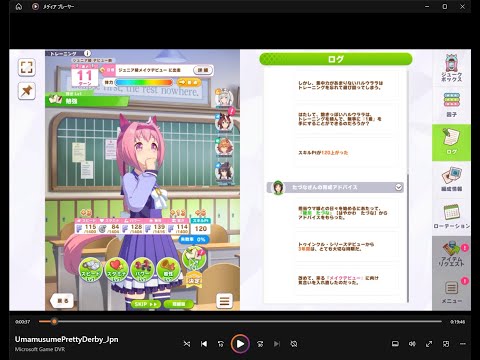Click the game's fullscreen corner-brackets icon
Image resolution: width=480 pixels, height=360 pixels.
(x=26, y=67)
